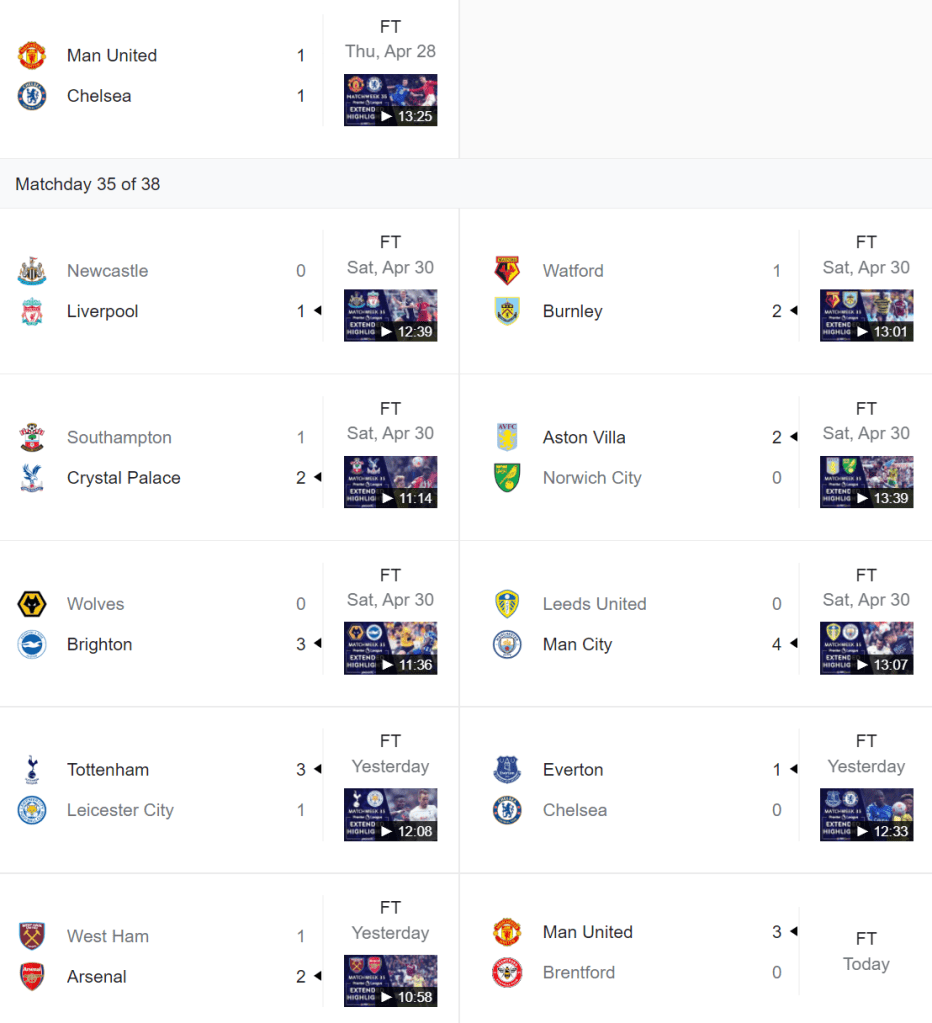932x1023 pixels.
Task: Click the Arsenal club crest icon
Action: coord(32,977)
